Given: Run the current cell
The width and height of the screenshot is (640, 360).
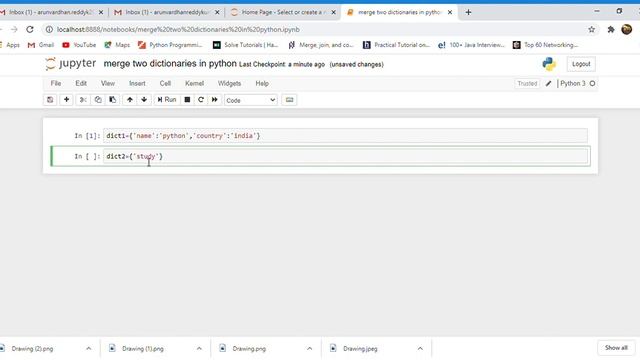Looking at the screenshot, I should click(167, 100).
